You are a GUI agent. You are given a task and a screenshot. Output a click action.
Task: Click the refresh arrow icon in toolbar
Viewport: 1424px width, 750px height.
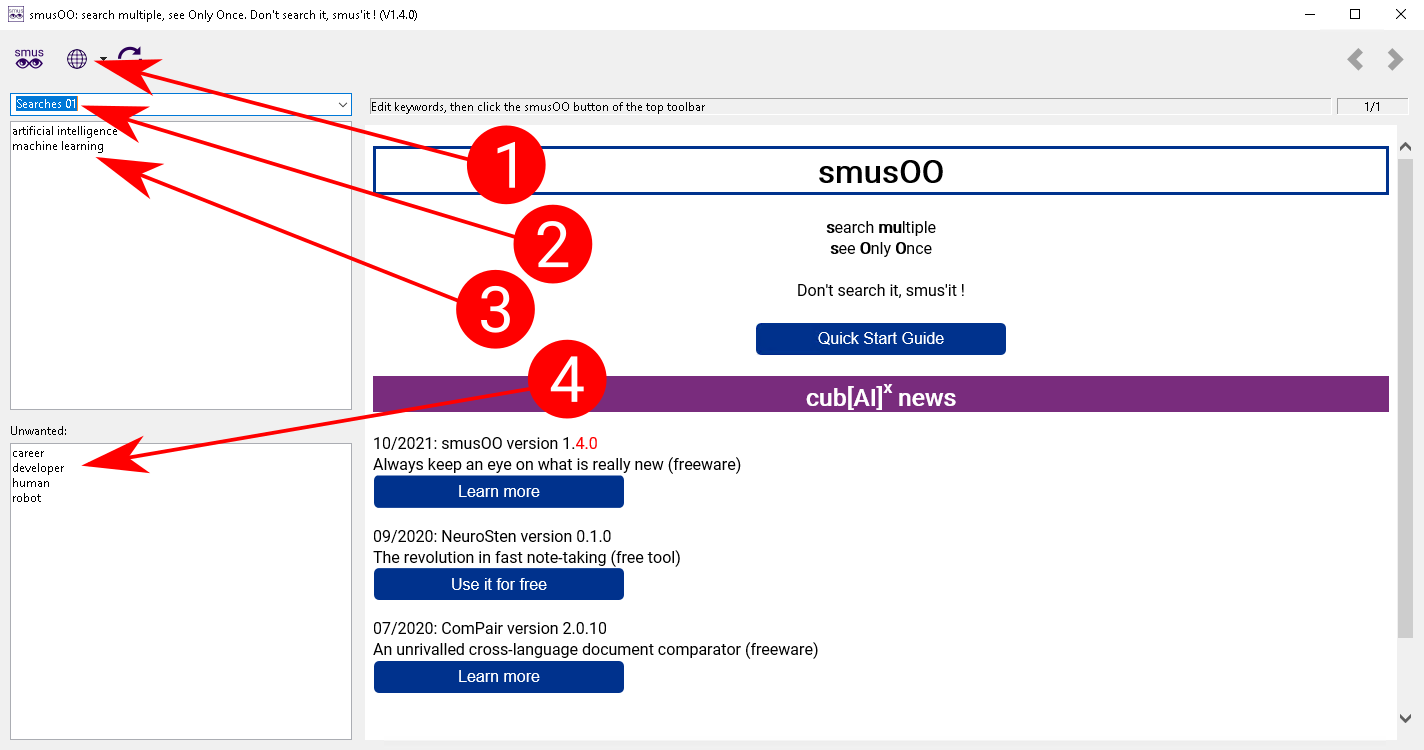tap(130, 57)
